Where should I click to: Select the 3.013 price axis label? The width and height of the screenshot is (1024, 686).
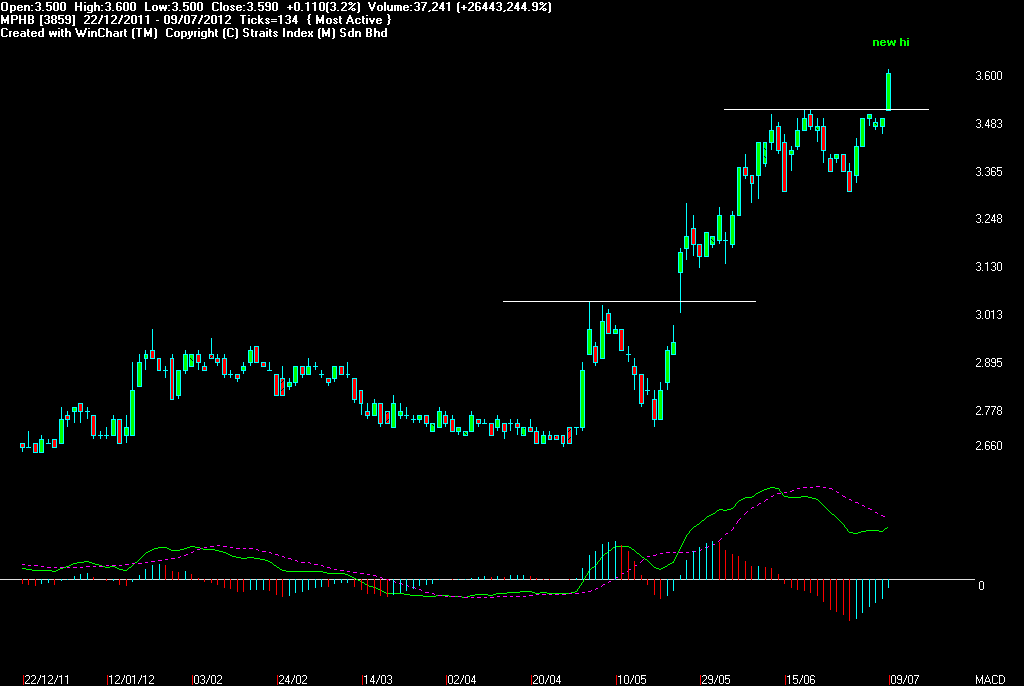989,315
